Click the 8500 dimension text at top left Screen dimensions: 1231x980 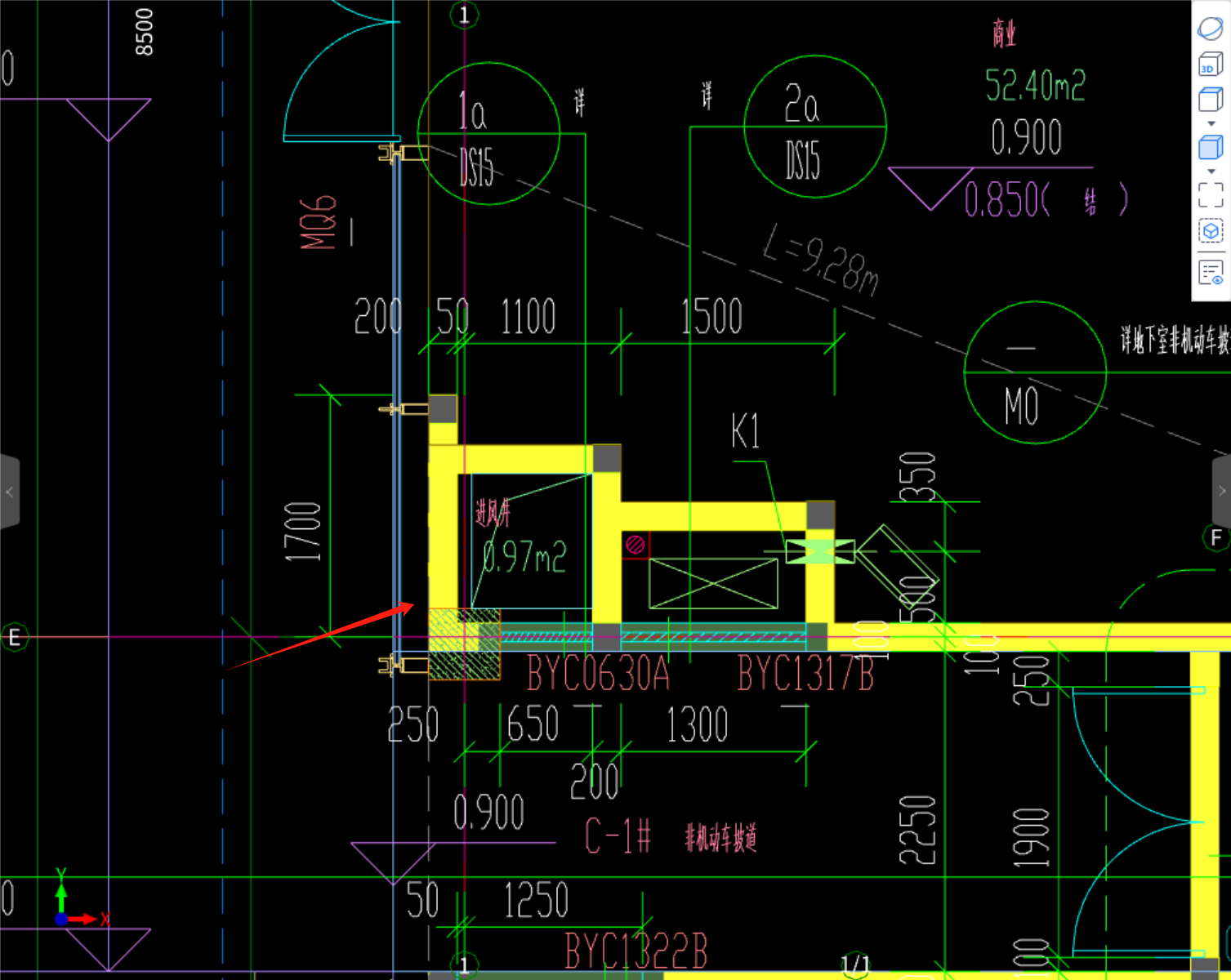pyautogui.click(x=144, y=32)
